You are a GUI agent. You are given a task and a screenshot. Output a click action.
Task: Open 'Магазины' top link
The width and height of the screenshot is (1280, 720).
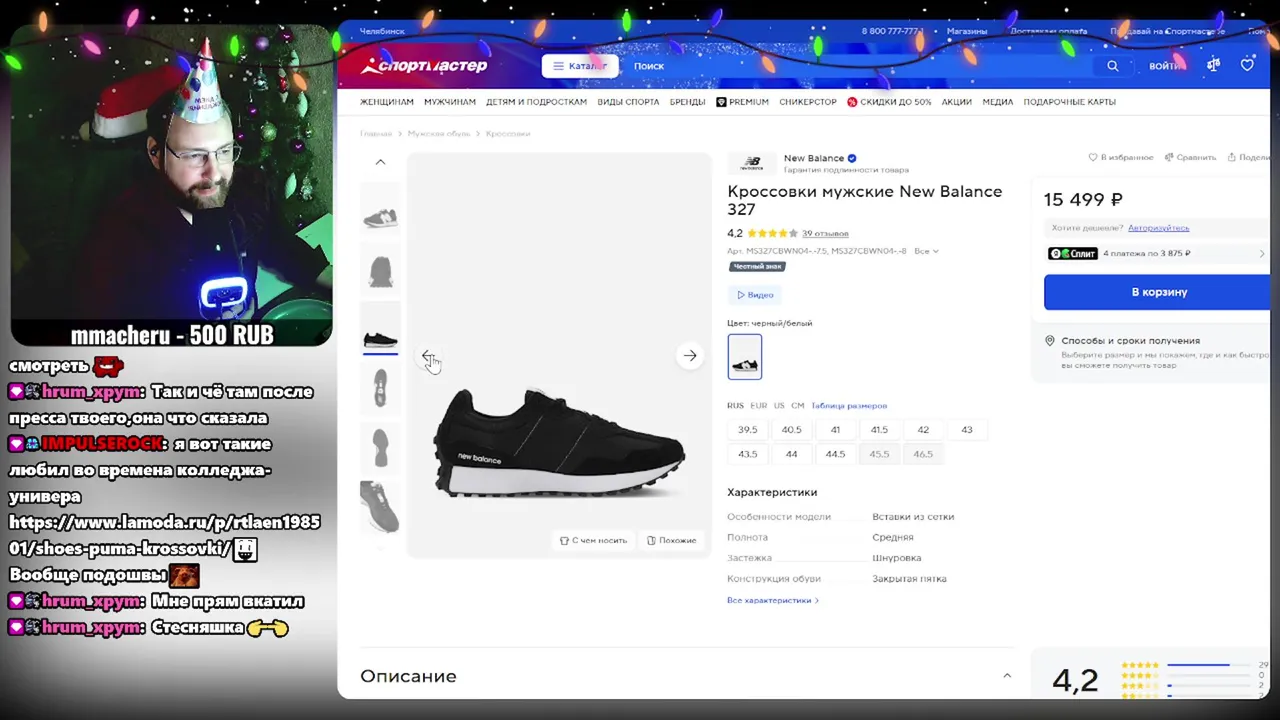[x=967, y=31]
